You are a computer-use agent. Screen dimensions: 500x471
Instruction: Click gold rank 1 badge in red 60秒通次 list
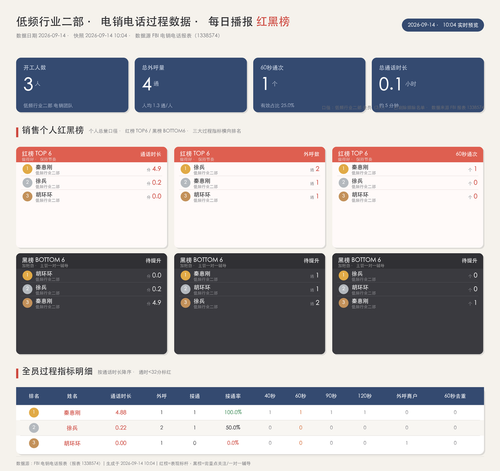point(343,169)
